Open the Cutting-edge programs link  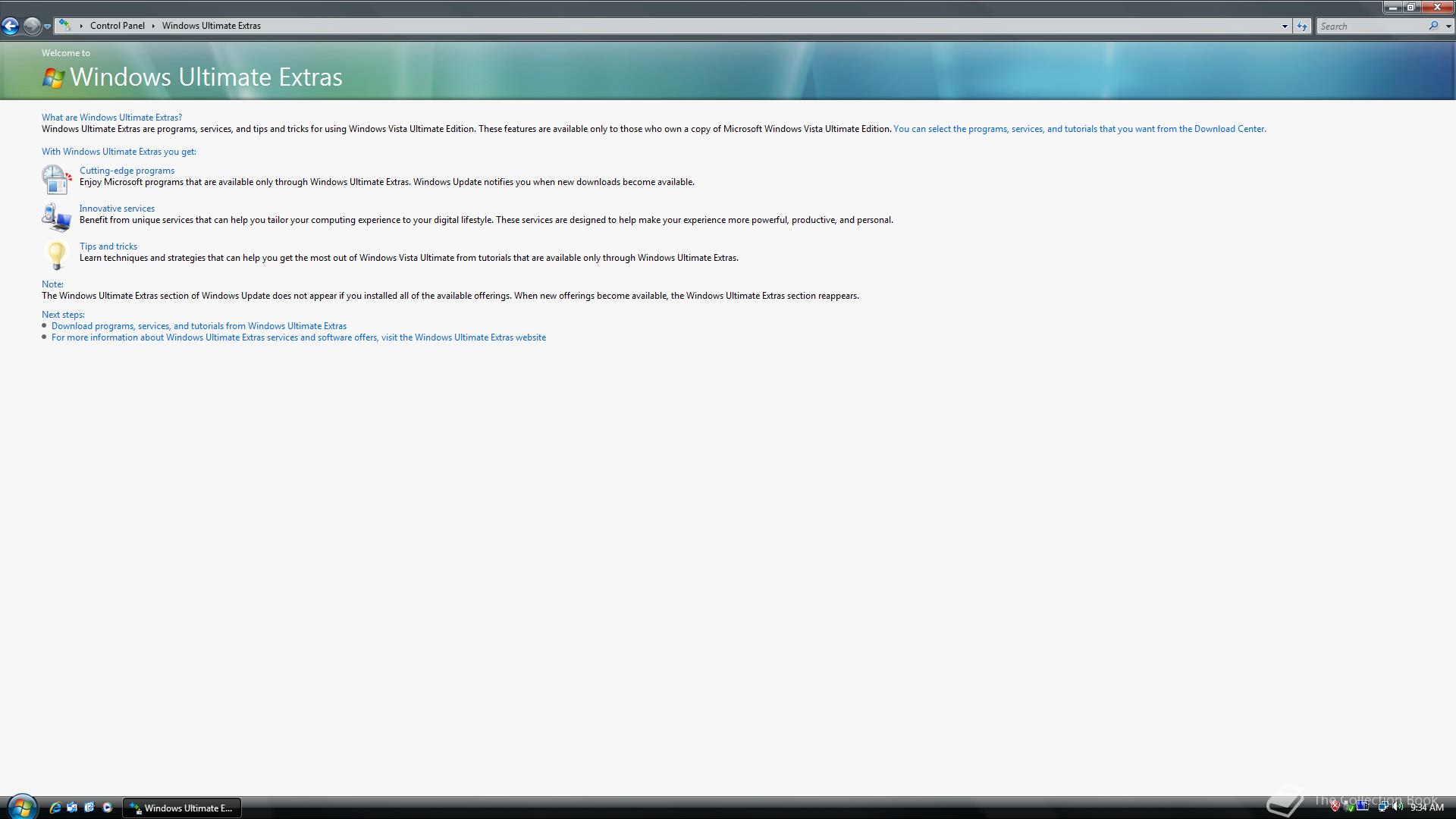(x=127, y=171)
